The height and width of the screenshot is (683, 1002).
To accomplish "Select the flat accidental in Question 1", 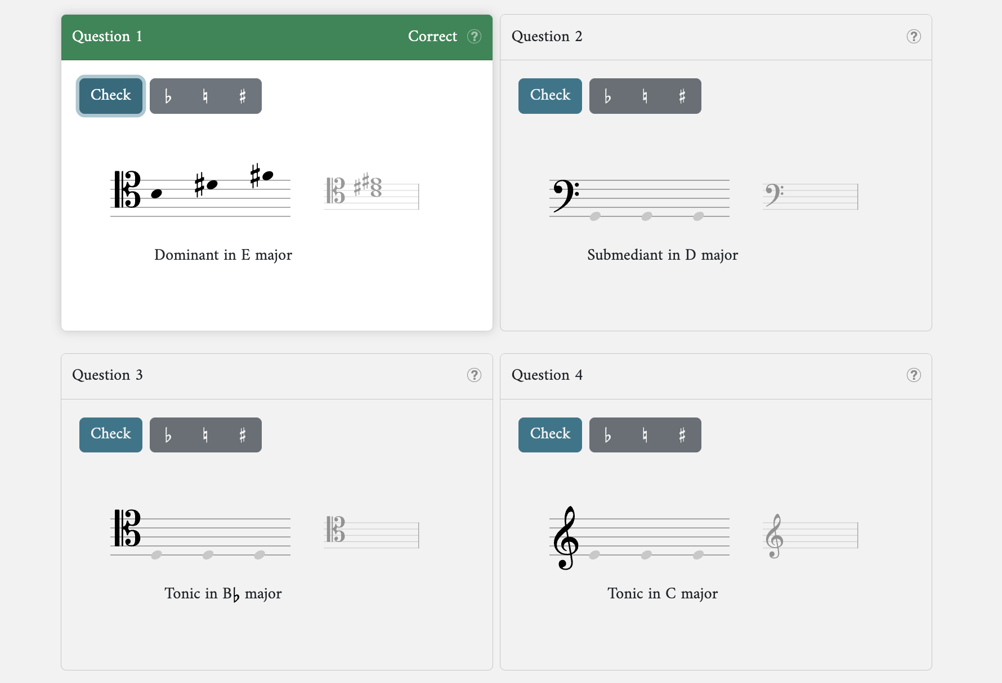I will [168, 96].
